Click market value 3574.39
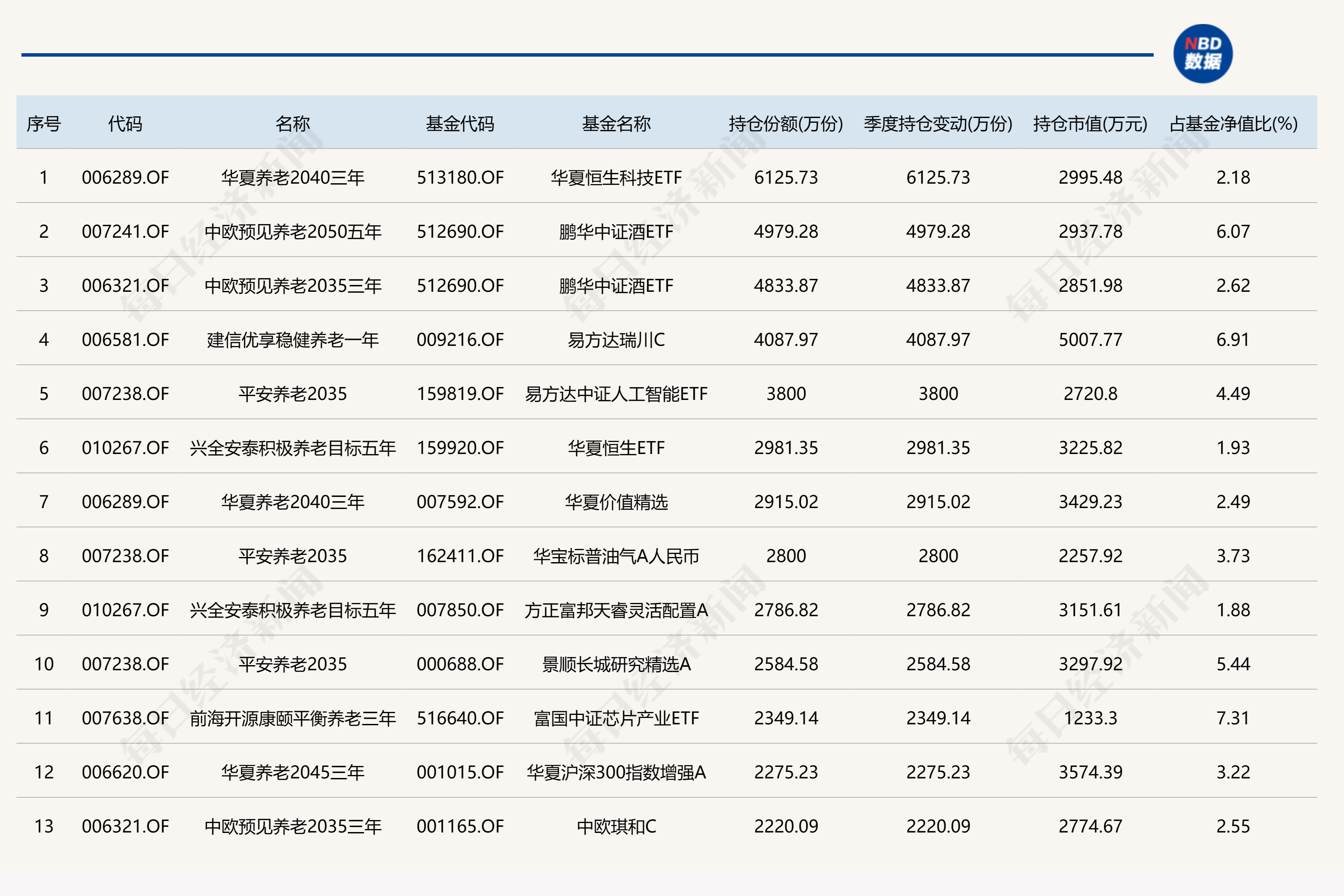The image size is (1344, 896). 1090,772
